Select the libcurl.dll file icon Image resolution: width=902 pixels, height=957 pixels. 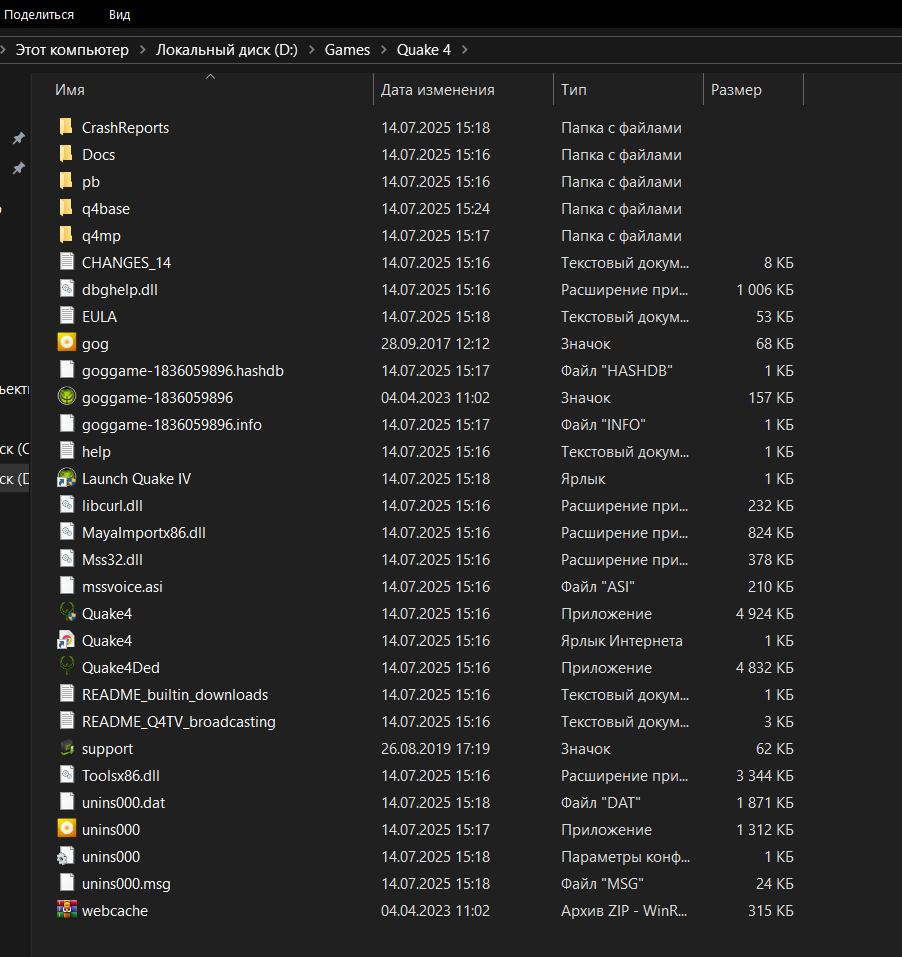[67, 505]
